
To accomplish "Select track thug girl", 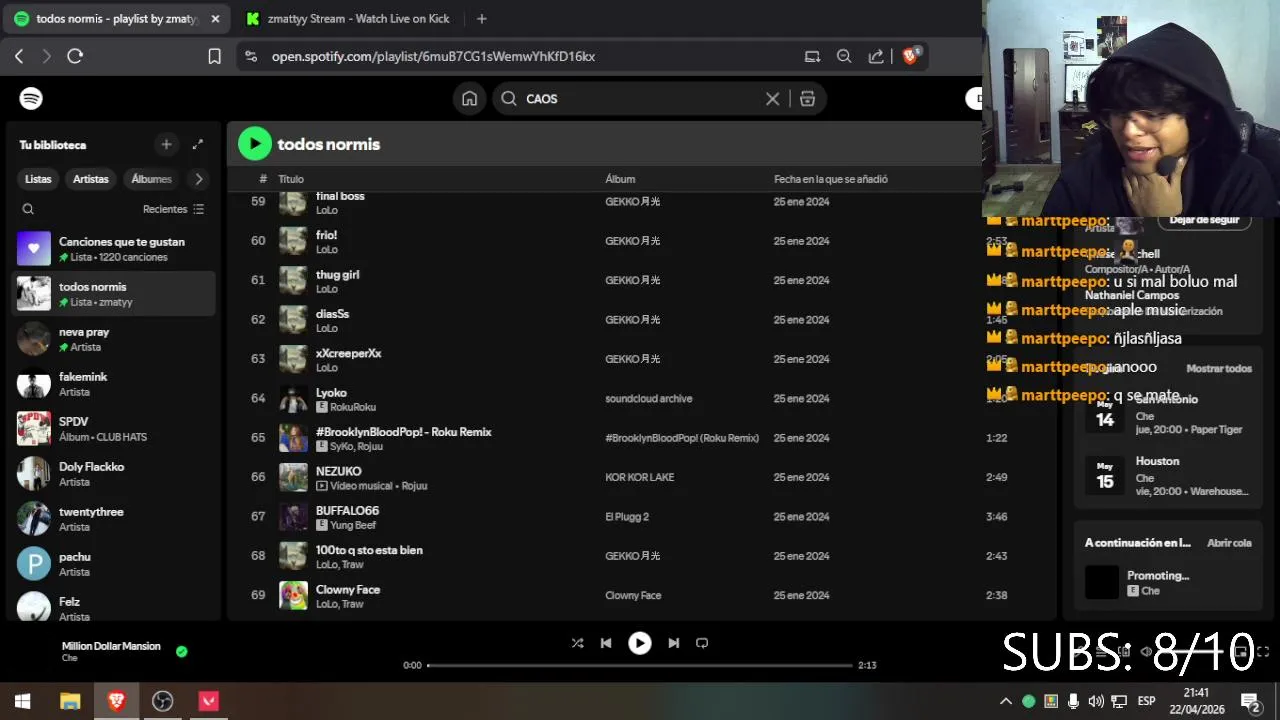I will click(337, 274).
